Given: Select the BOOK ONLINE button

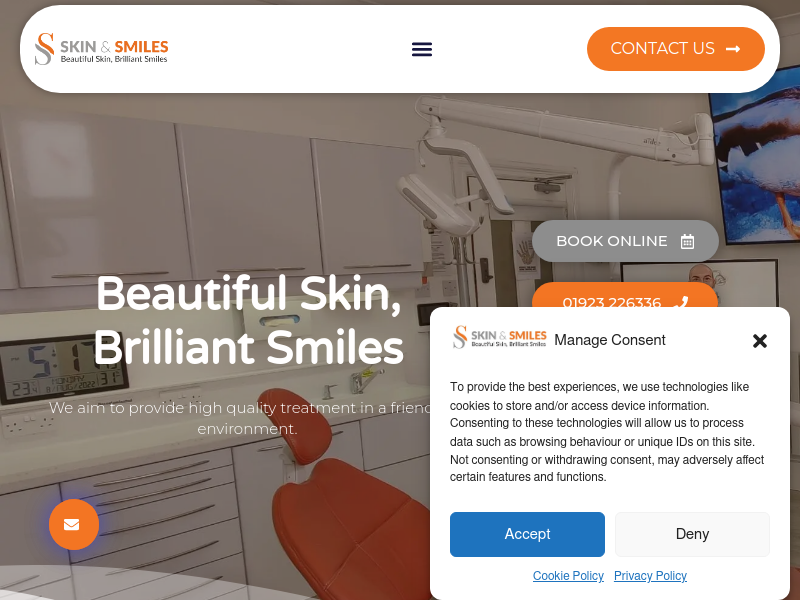Looking at the screenshot, I should pos(625,241).
